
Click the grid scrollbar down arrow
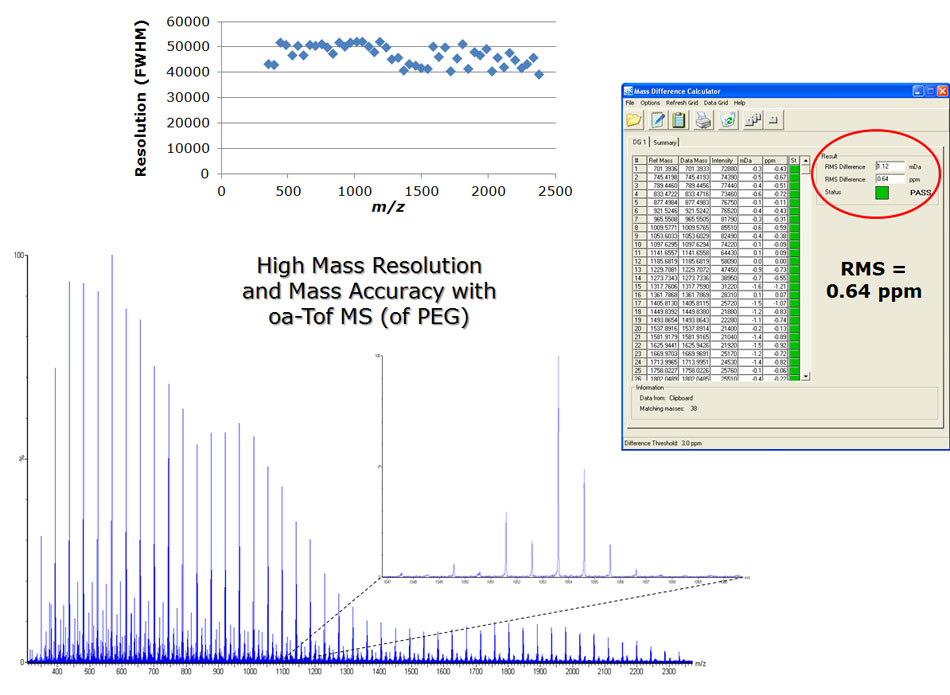pos(805,376)
